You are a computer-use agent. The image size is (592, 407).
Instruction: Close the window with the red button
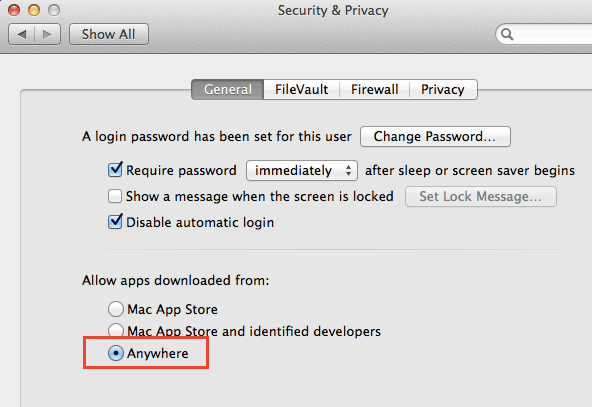coord(14,10)
